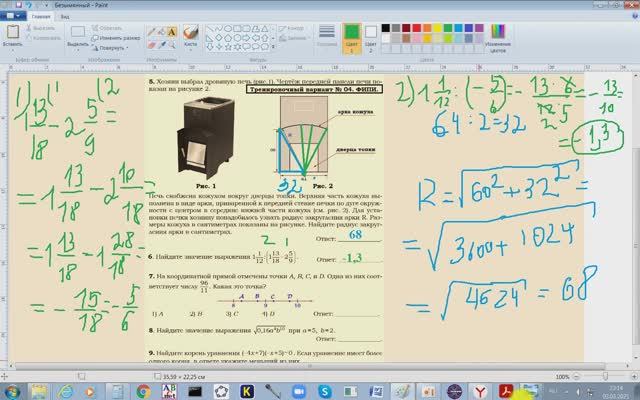Switch to the Home (Главная) ribbon tab
Viewport: 640px width, 400px height.
[40, 17]
